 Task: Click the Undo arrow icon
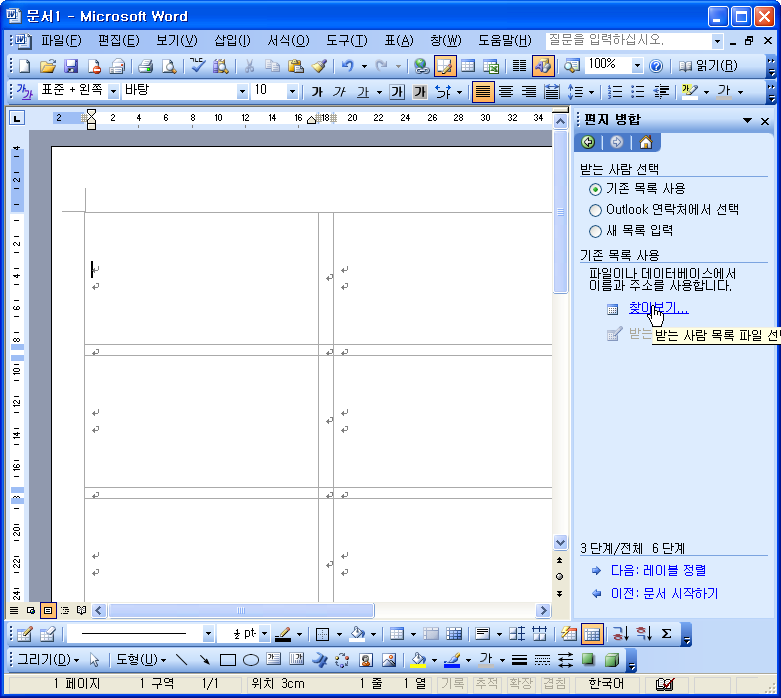348,66
